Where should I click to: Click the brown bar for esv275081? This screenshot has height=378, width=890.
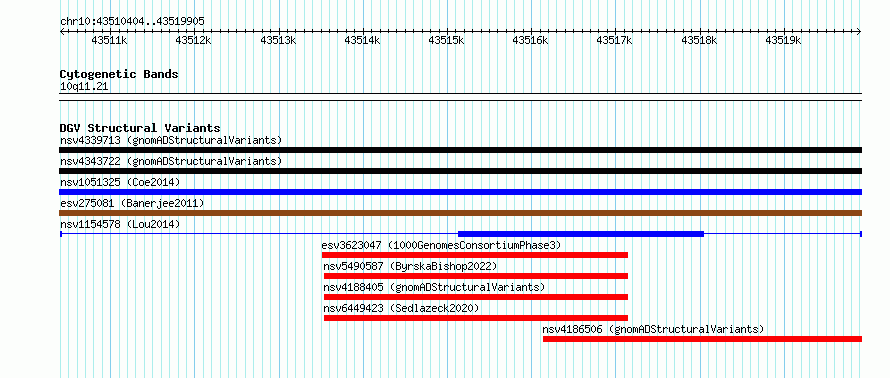[460, 213]
